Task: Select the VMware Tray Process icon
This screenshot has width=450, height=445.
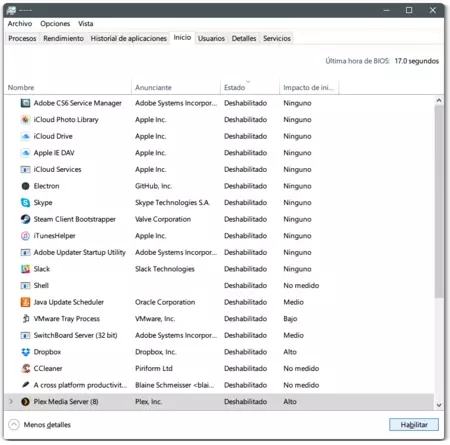Action: (25, 319)
